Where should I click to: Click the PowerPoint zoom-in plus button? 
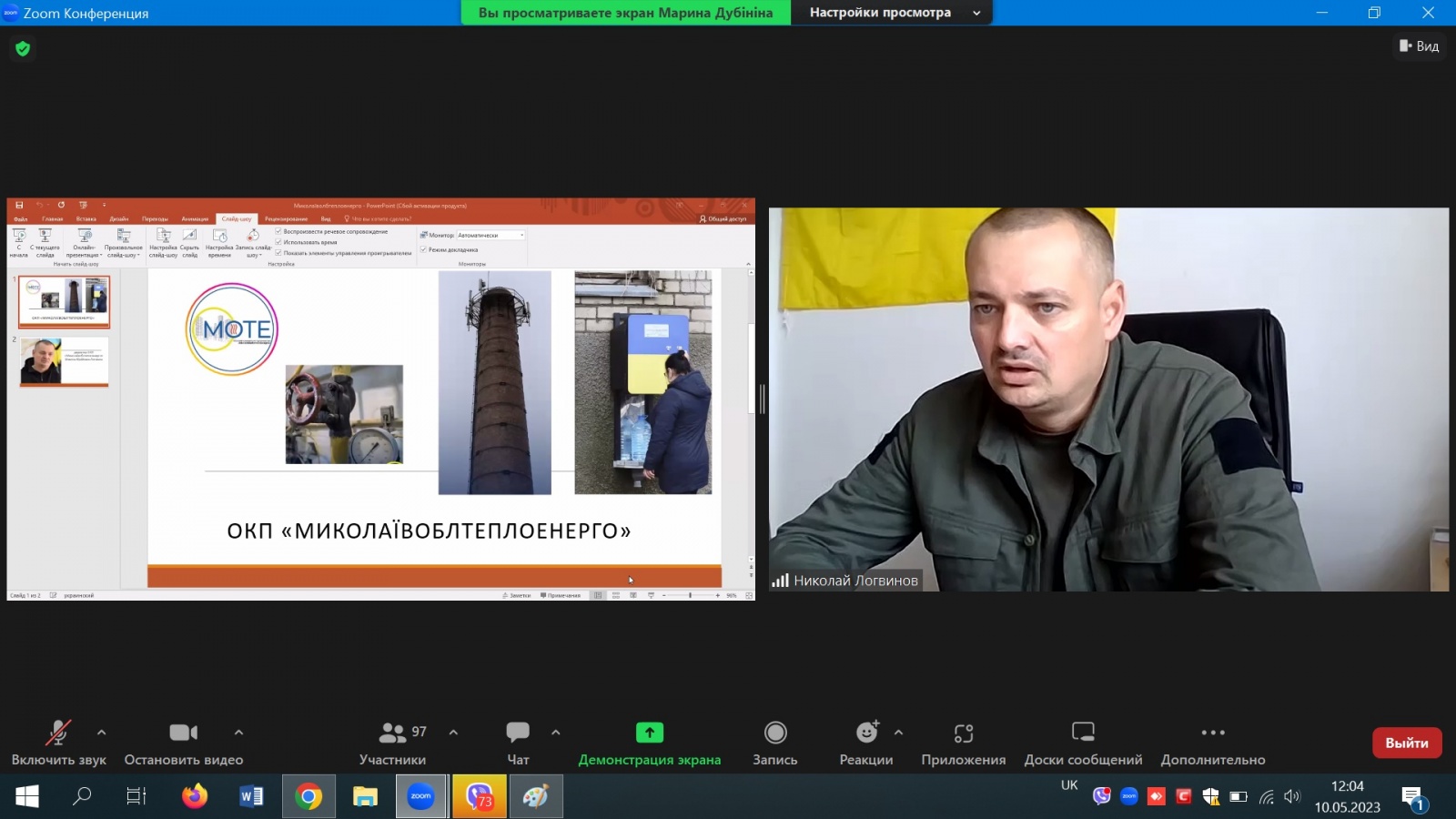(718, 595)
